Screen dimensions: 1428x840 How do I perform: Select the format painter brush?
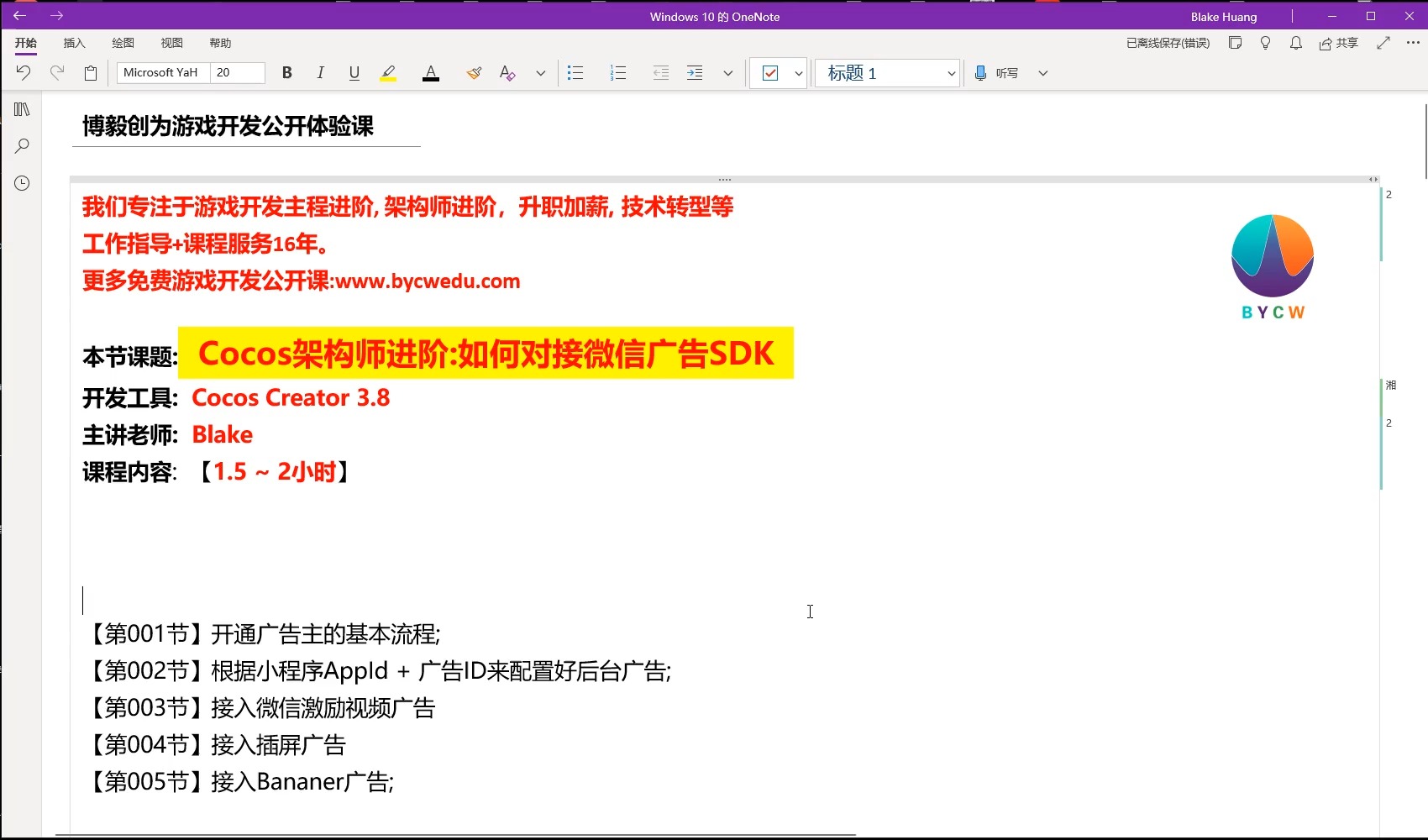[x=475, y=73]
